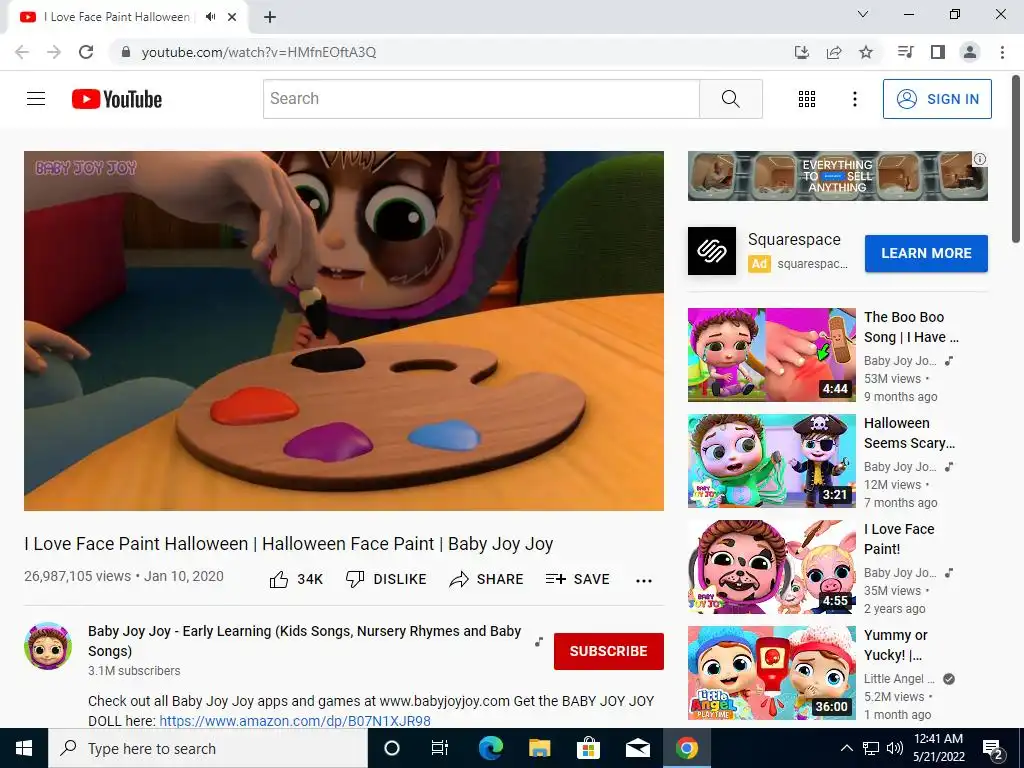Open Chrome media controls icon
The image size is (1024, 768).
click(x=905, y=52)
